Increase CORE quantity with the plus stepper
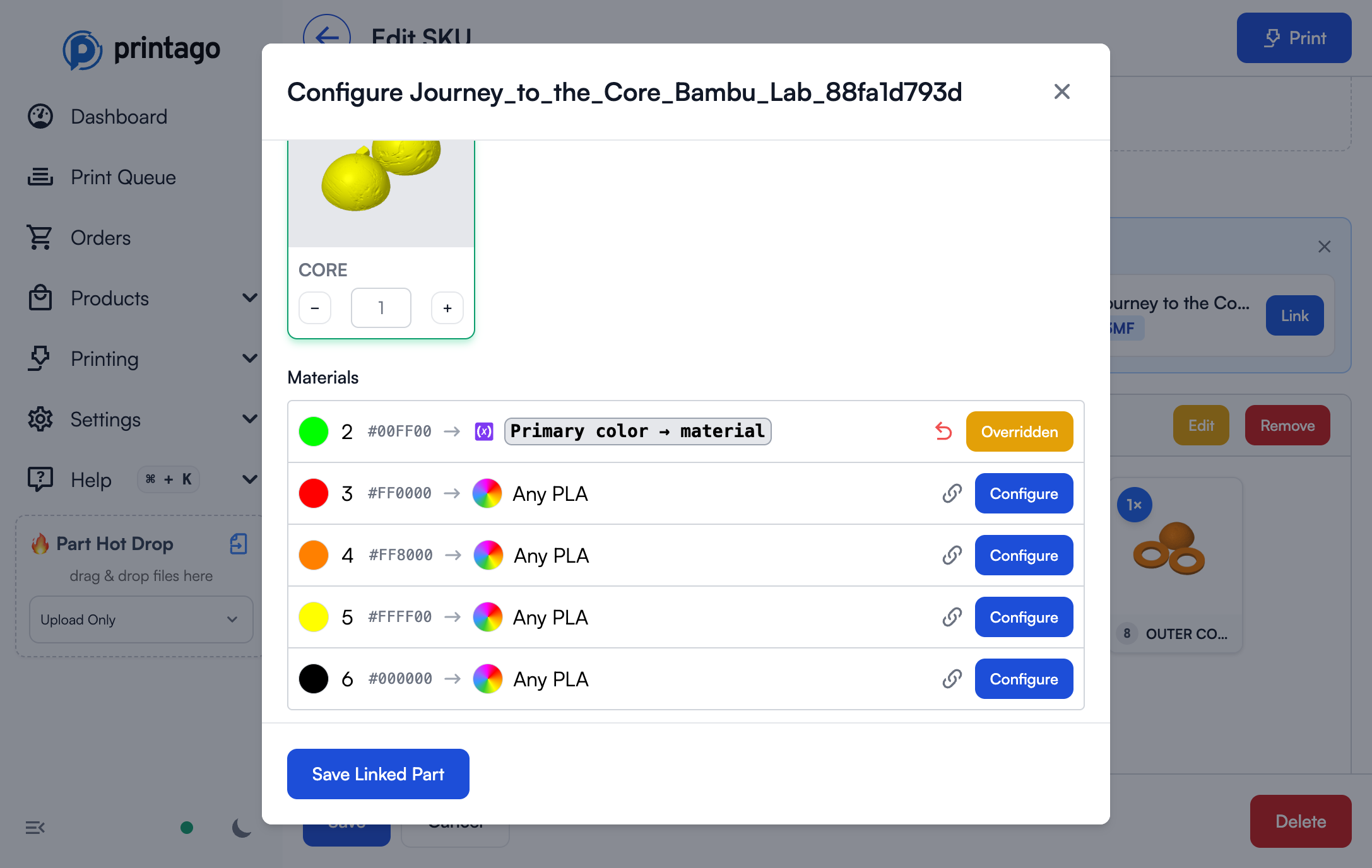This screenshot has width=1372, height=868. [447, 308]
